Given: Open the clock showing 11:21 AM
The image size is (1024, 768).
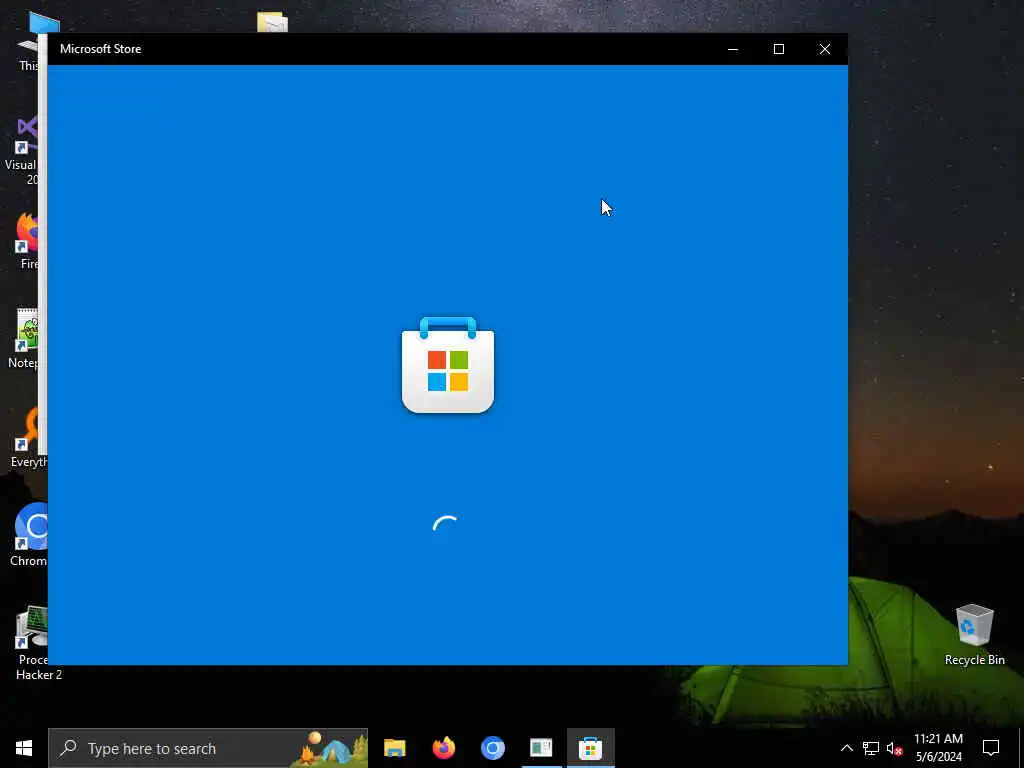Looking at the screenshot, I should (x=938, y=748).
